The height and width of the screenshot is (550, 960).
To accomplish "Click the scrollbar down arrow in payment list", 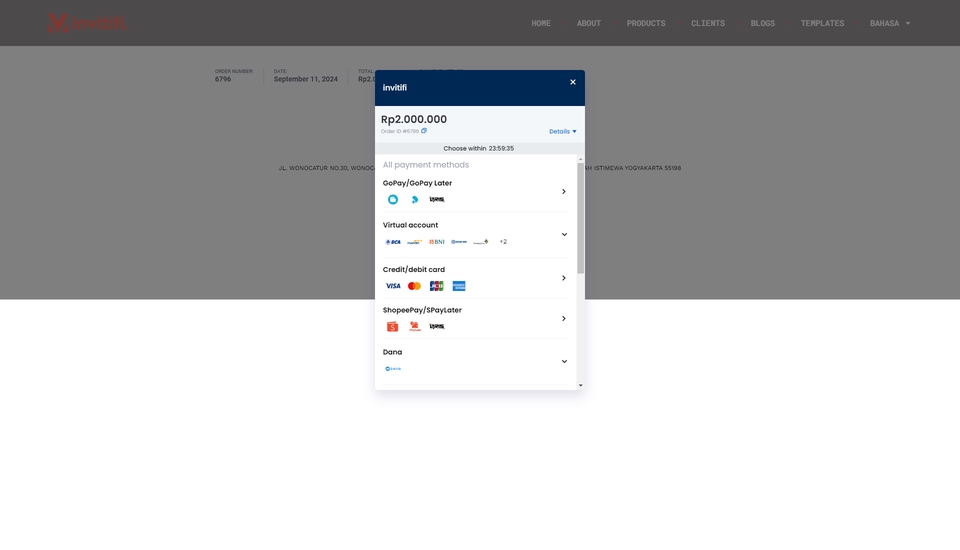I will (x=580, y=385).
